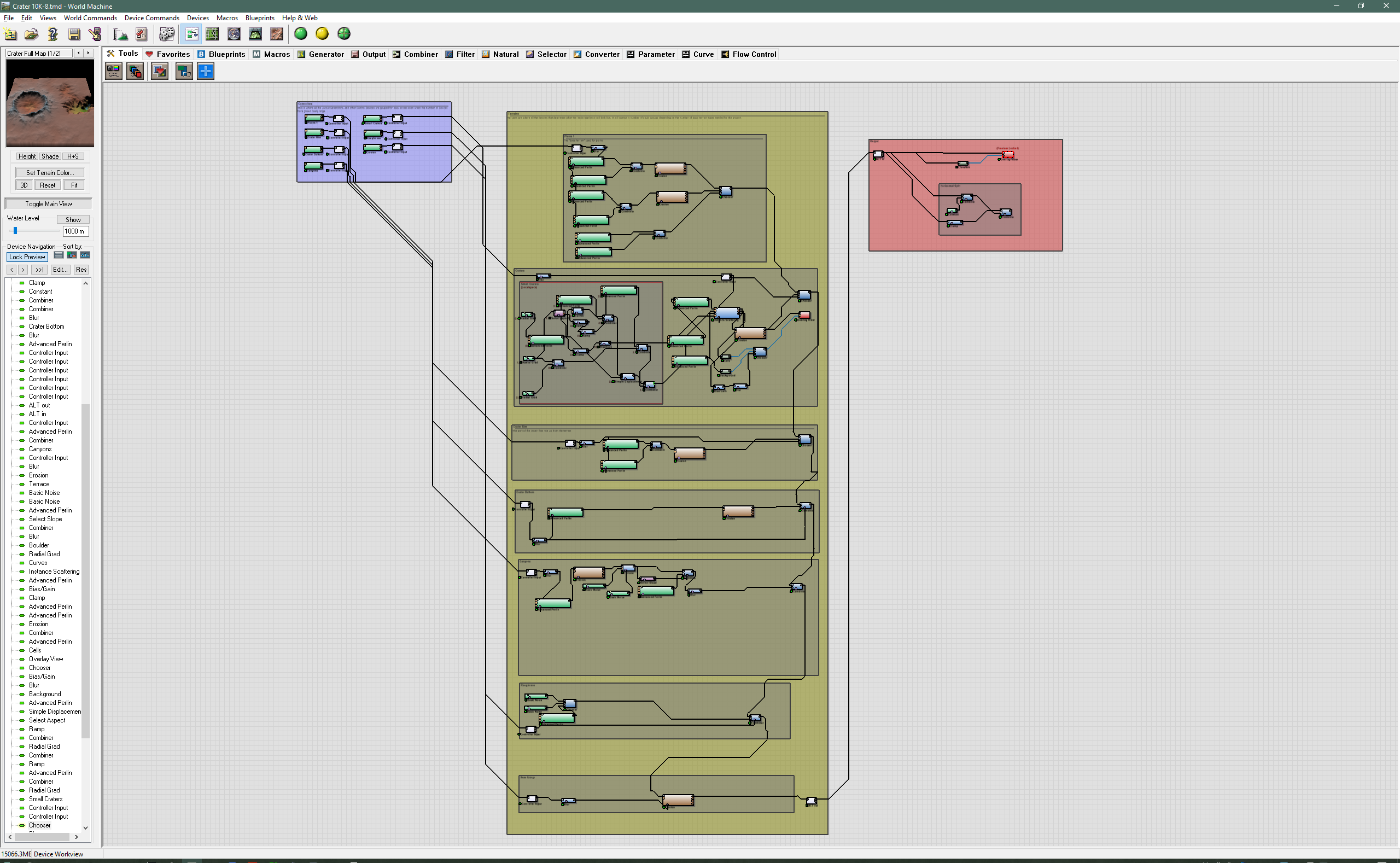Toggle the Lock Preview button

click(x=27, y=257)
